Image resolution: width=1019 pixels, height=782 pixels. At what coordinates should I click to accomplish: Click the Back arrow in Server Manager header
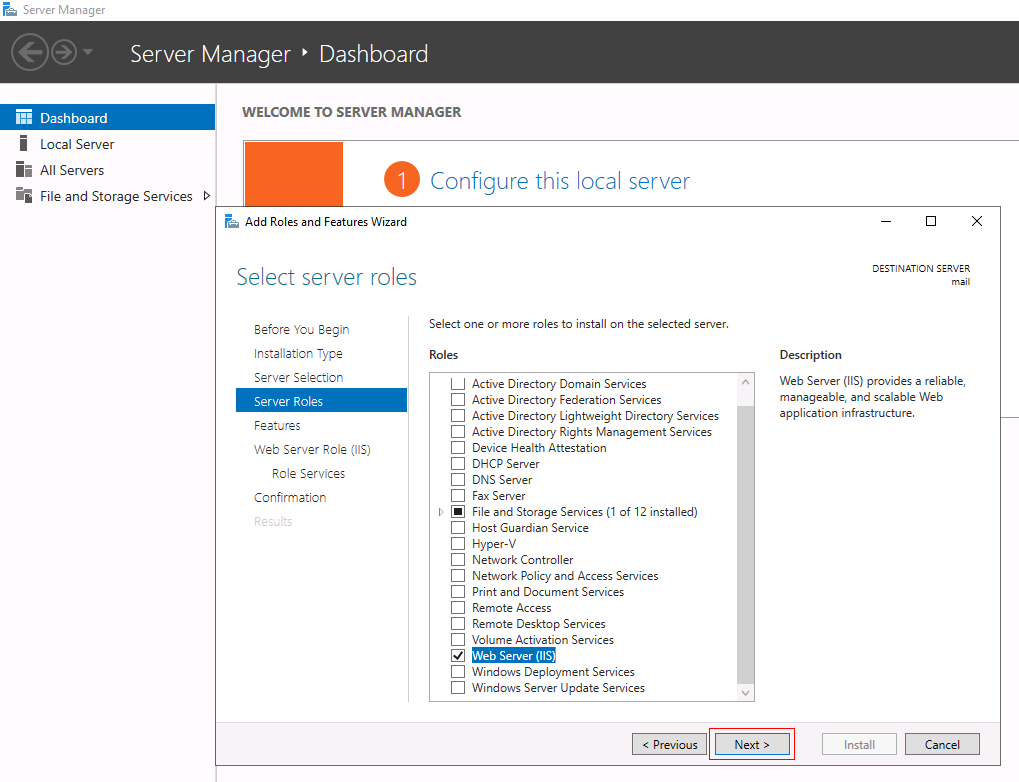[30, 52]
